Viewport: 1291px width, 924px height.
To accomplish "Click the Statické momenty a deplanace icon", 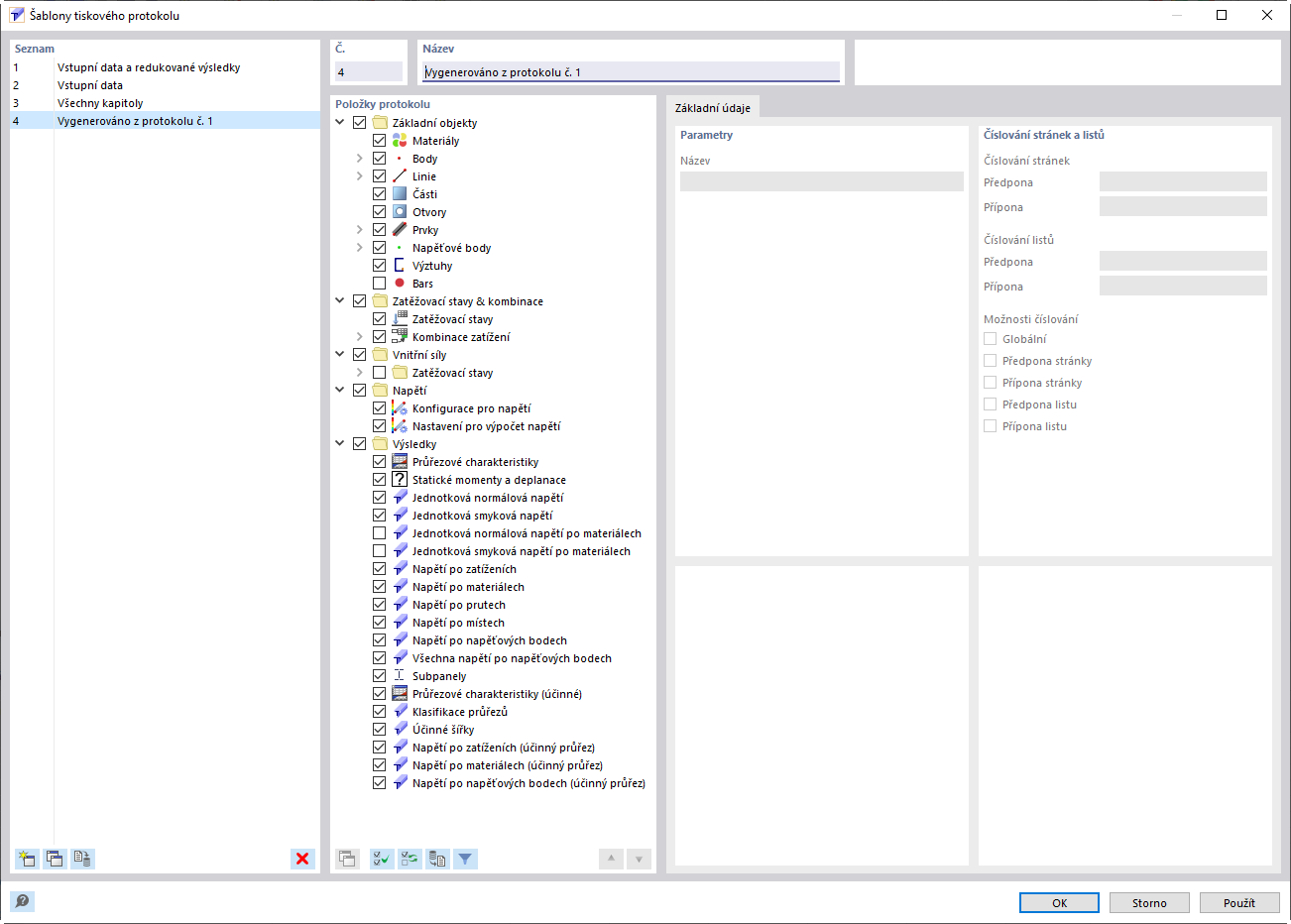I will coord(400,480).
